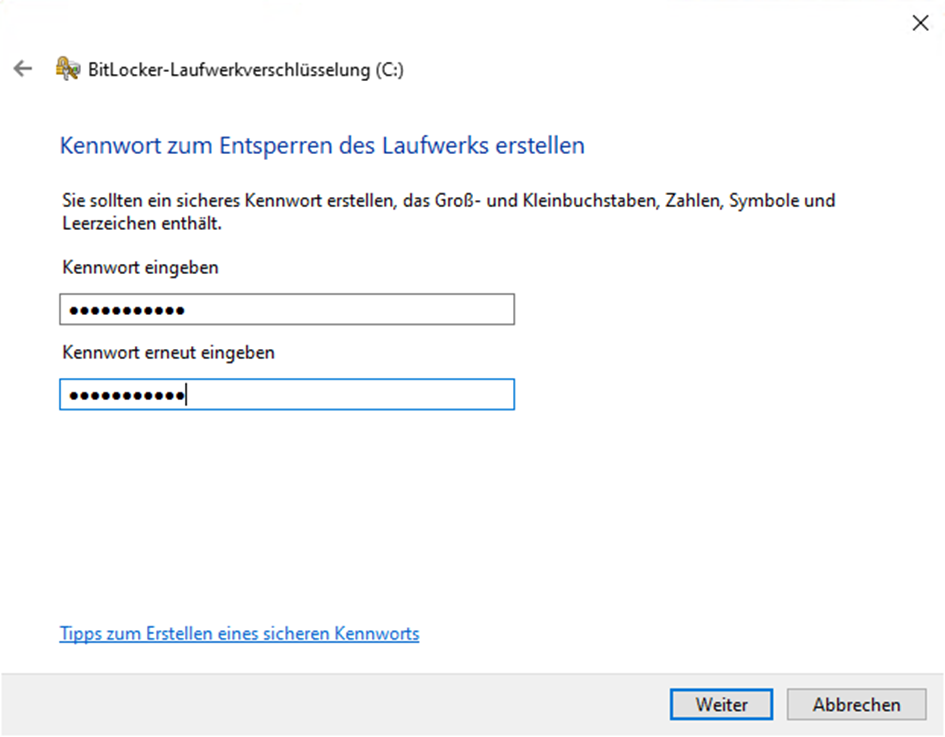Click the blue heading 'Kennwort zum Entsperren des Laufwerks erstellen'

322,145
